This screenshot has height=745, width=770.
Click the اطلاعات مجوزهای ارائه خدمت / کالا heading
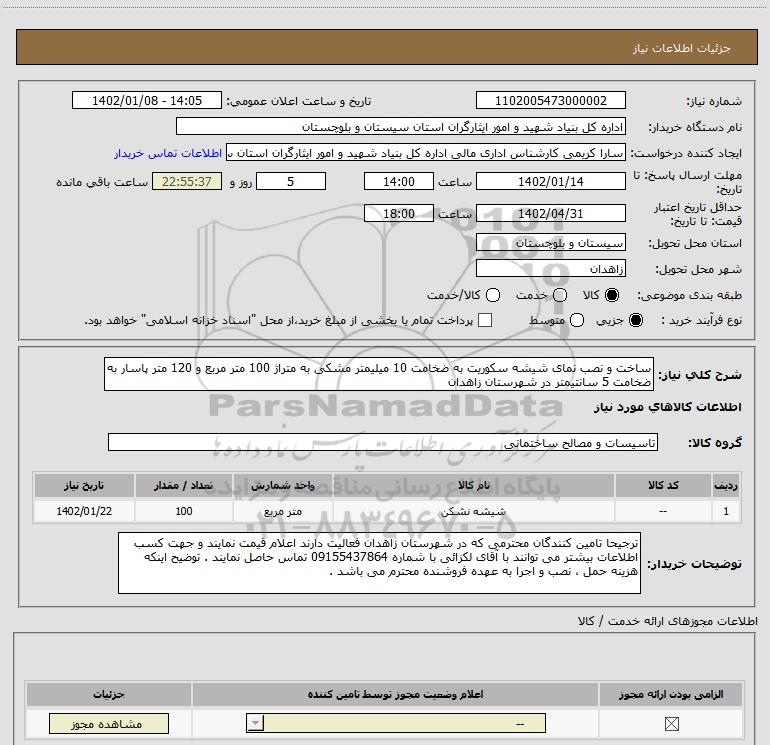pos(667,621)
